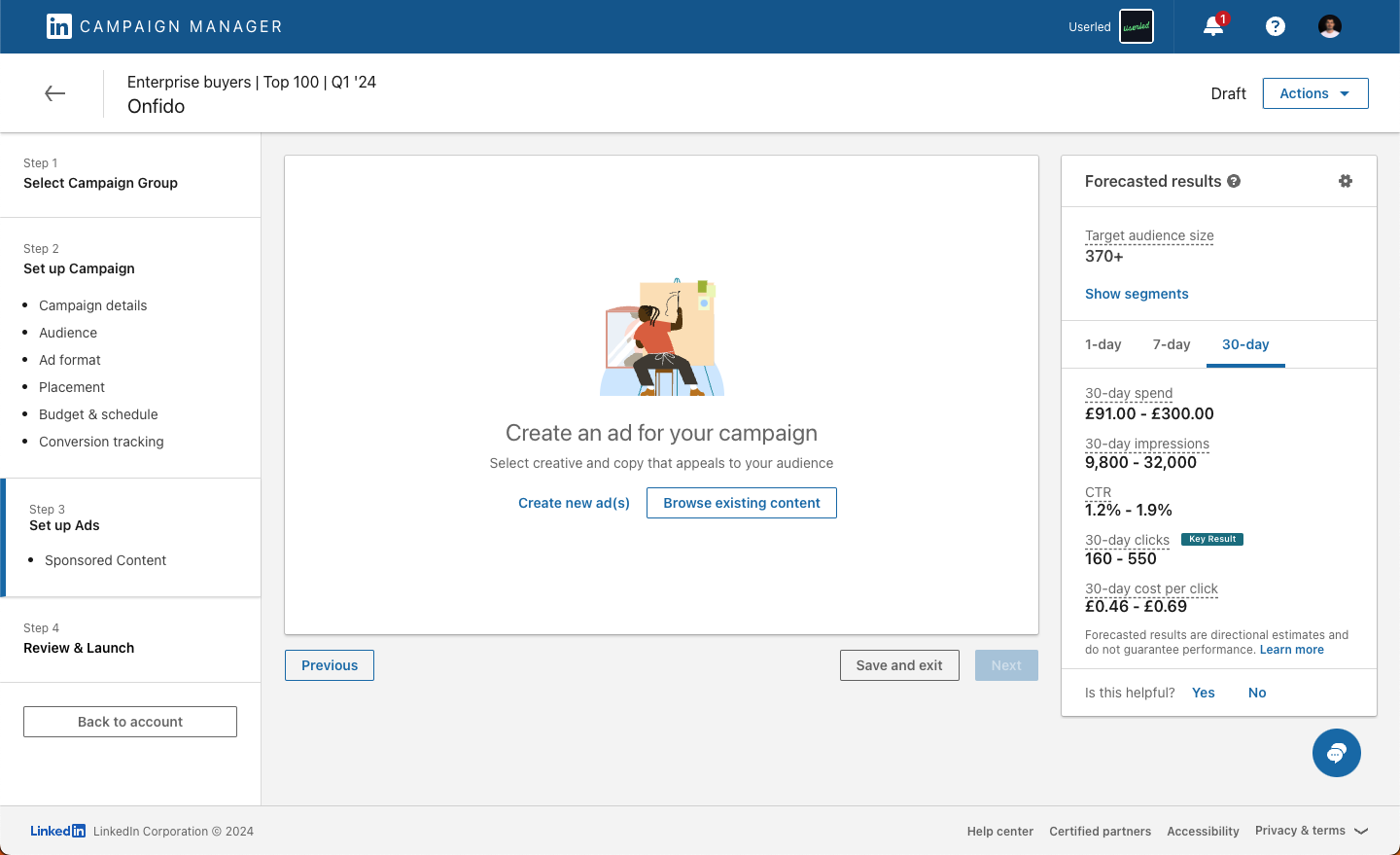Viewport: 1400px width, 855px height.
Task: Open the Actions dropdown
Action: 1315,93
